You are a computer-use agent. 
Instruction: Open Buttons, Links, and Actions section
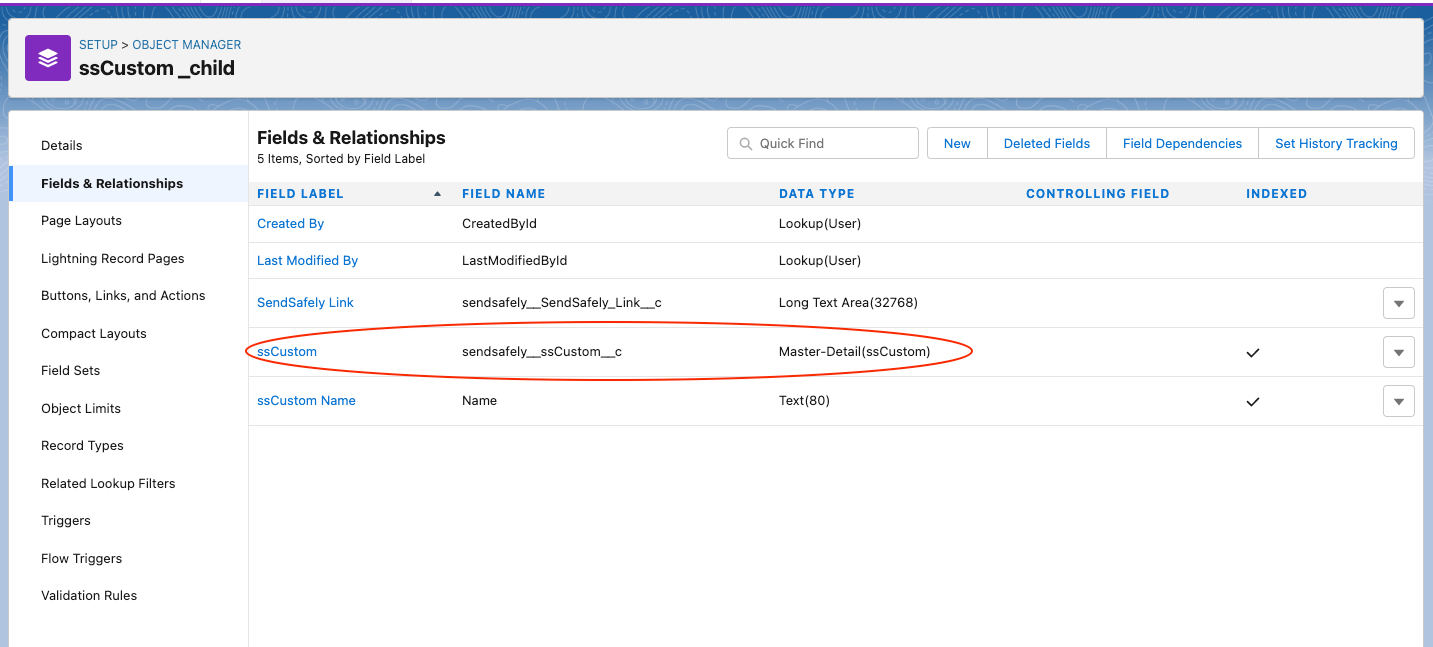(x=123, y=296)
